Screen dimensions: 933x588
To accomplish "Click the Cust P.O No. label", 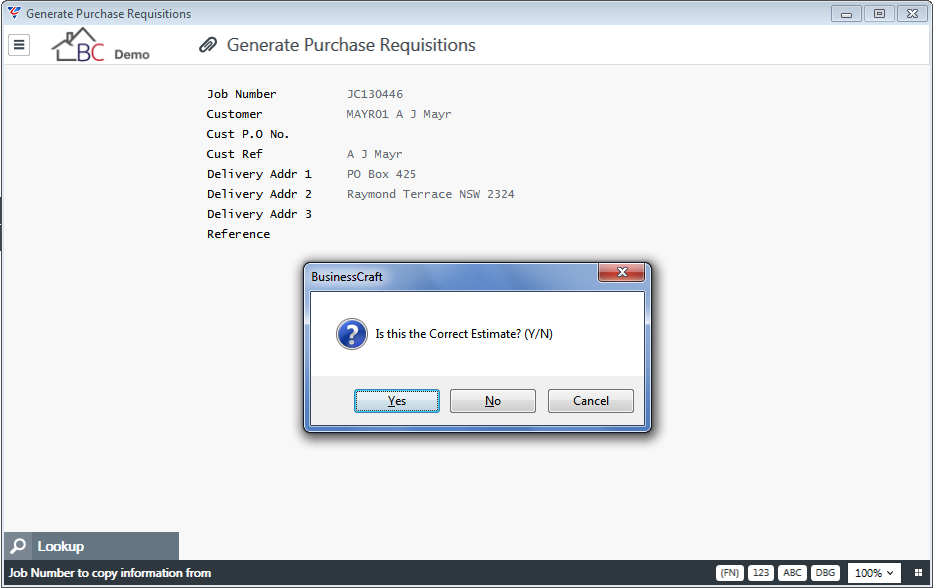I will click(x=248, y=134).
